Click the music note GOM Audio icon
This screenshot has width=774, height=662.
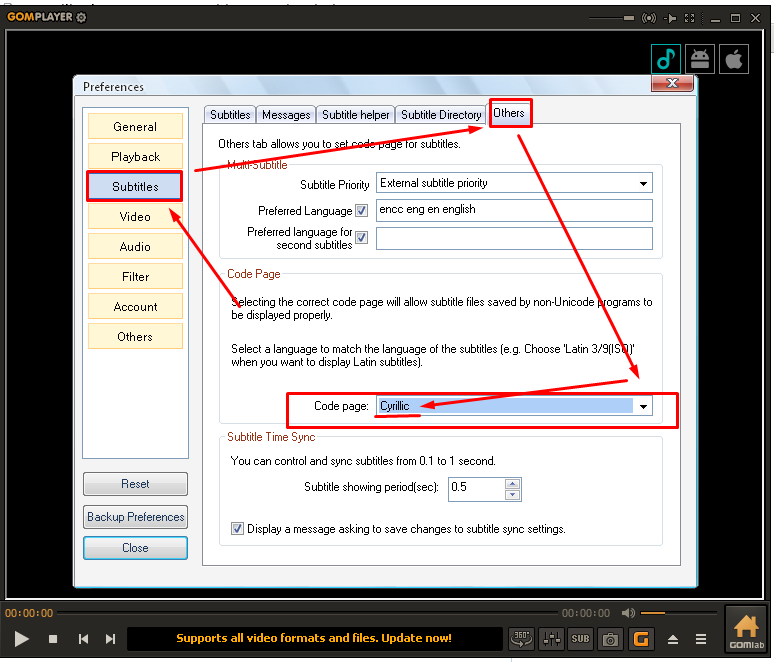(665, 59)
